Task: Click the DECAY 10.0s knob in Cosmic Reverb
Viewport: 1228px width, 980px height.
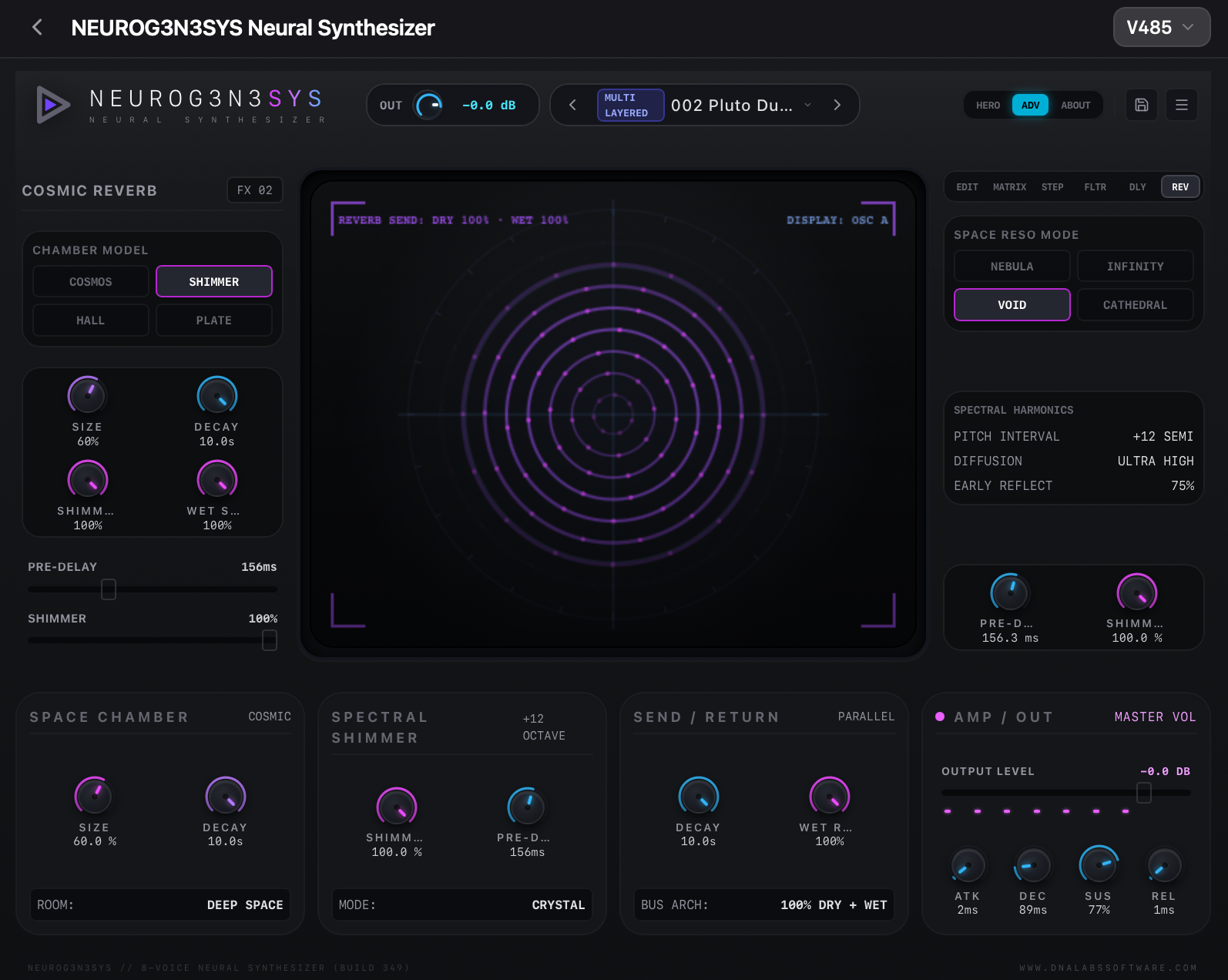Action: 217,395
